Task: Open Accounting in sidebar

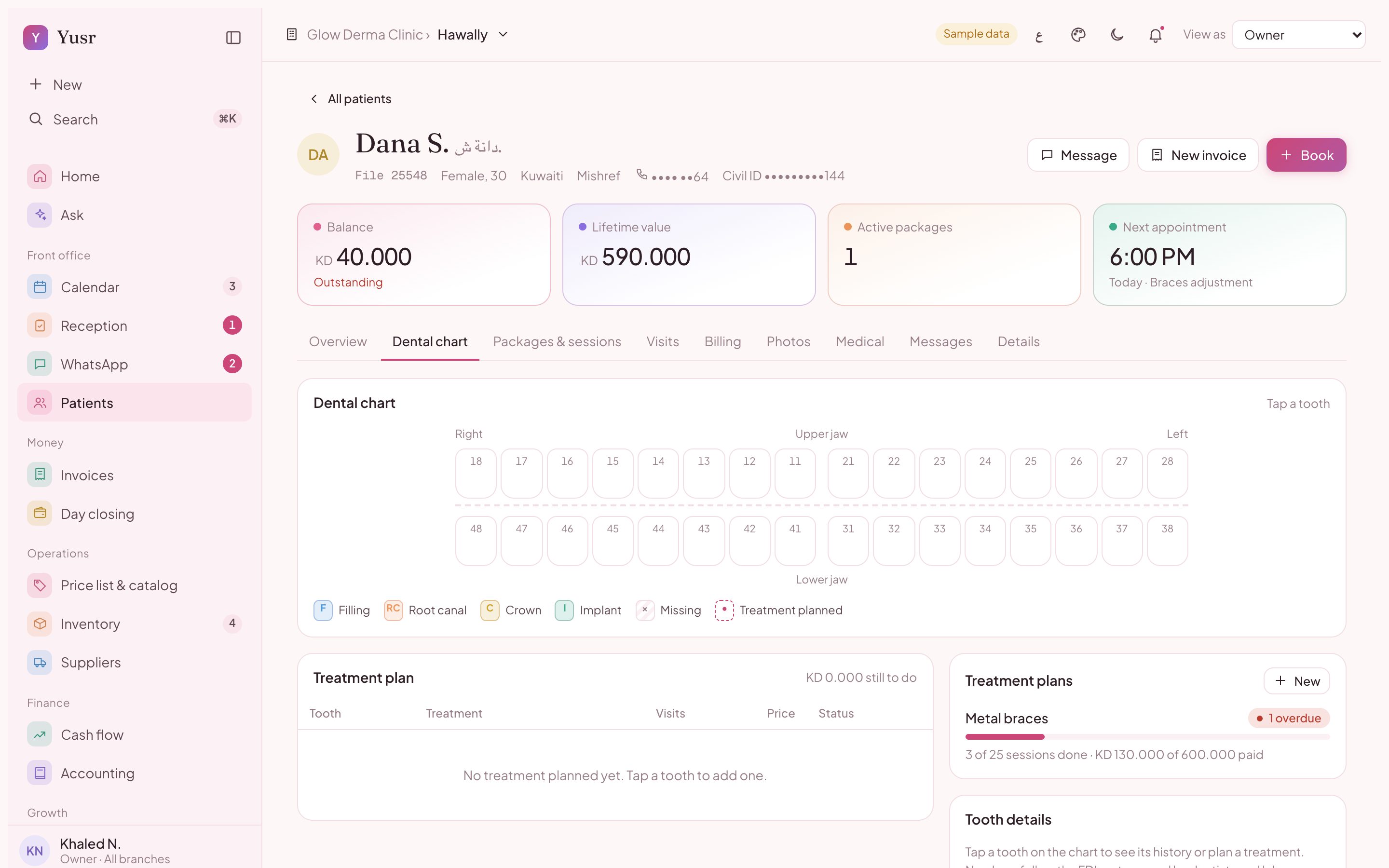Action: click(x=134, y=773)
